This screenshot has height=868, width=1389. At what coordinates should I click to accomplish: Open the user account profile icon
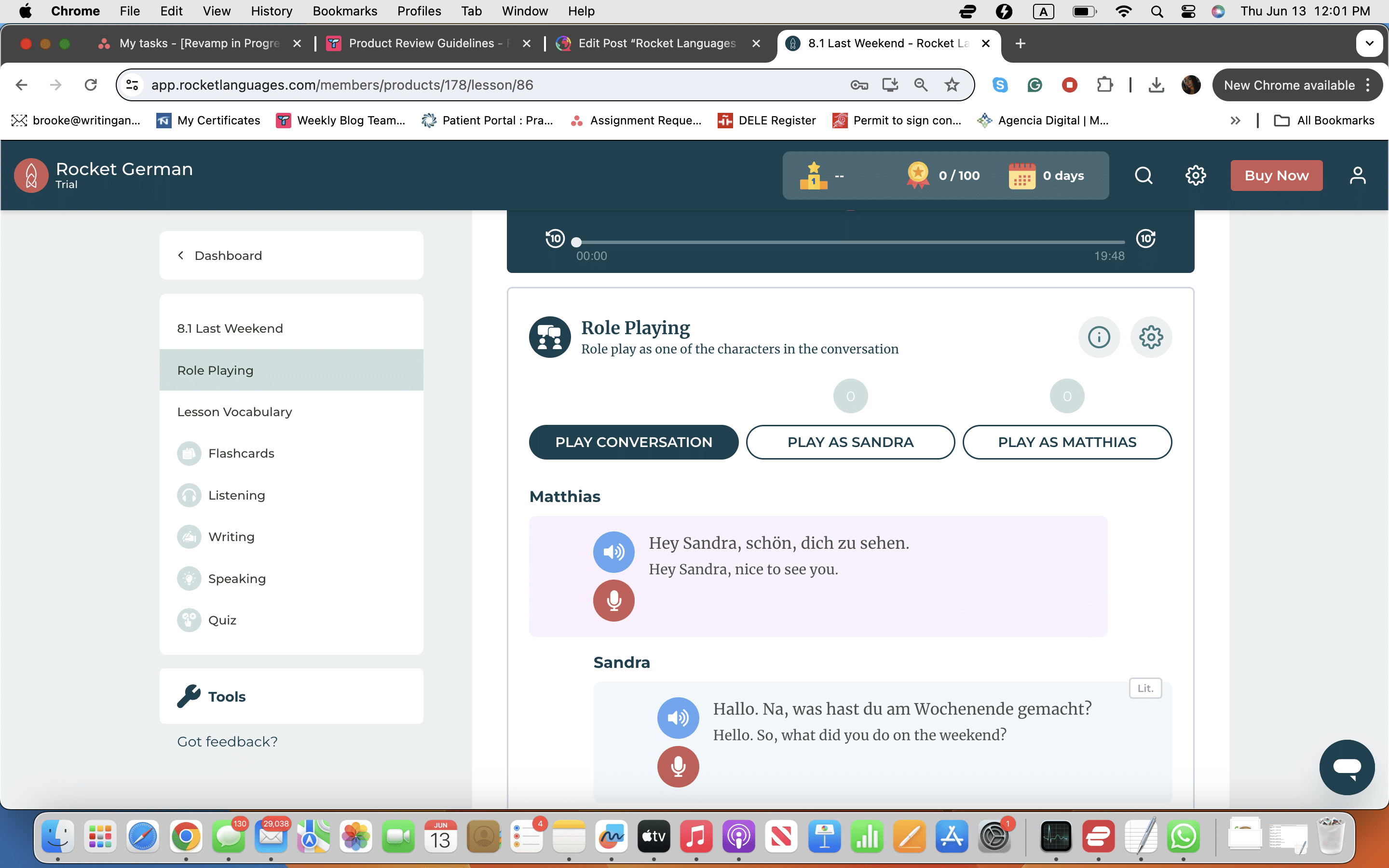pyautogui.click(x=1358, y=176)
